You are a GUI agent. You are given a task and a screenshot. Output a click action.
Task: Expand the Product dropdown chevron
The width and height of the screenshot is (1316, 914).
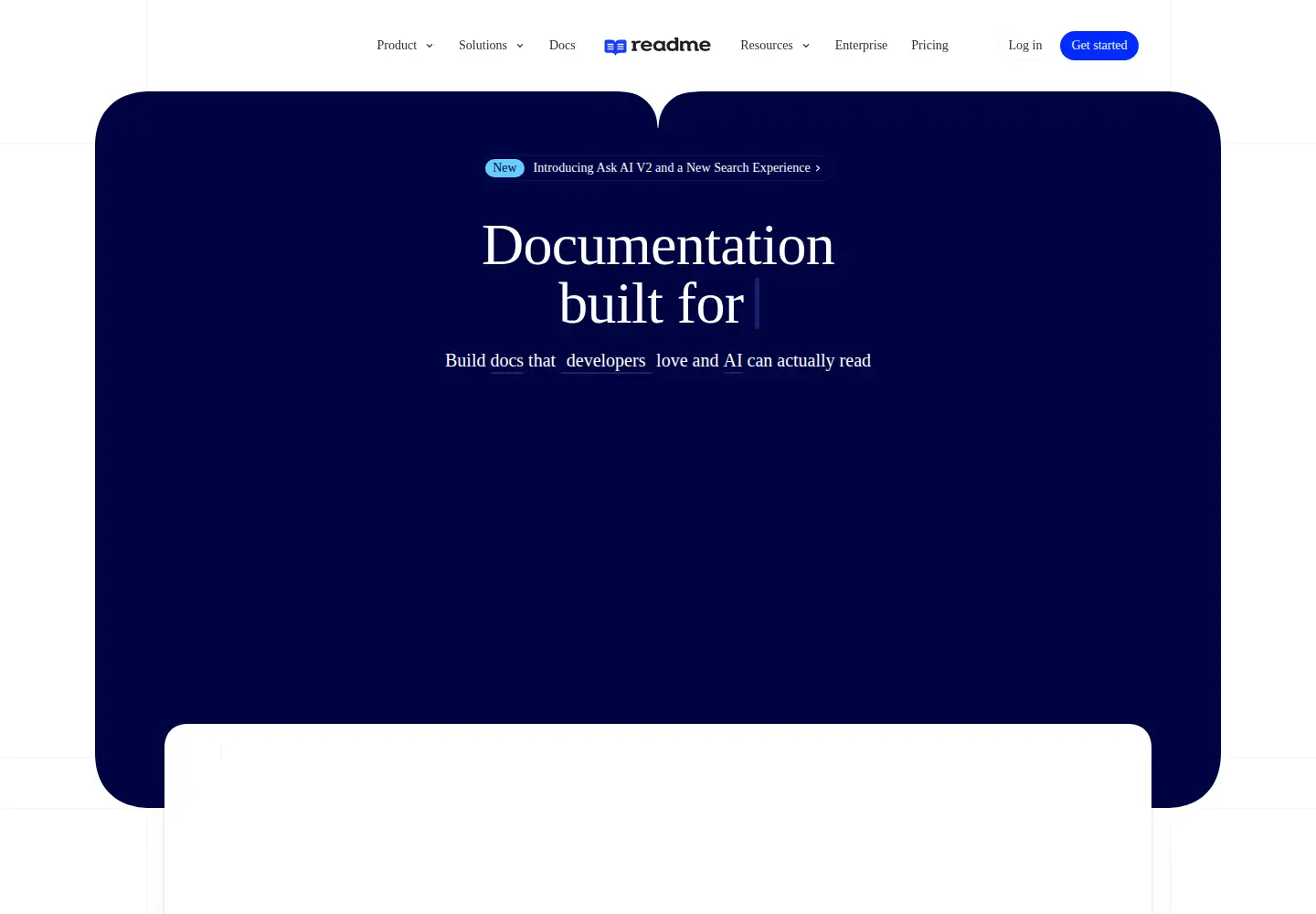pos(430,46)
